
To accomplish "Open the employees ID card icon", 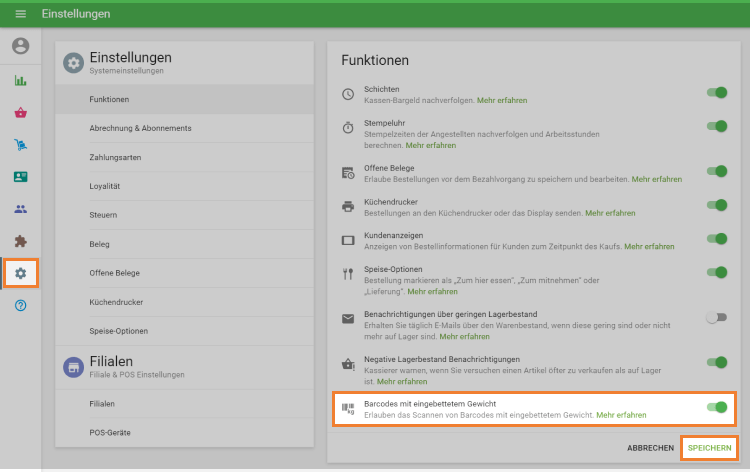I will tap(20, 177).
